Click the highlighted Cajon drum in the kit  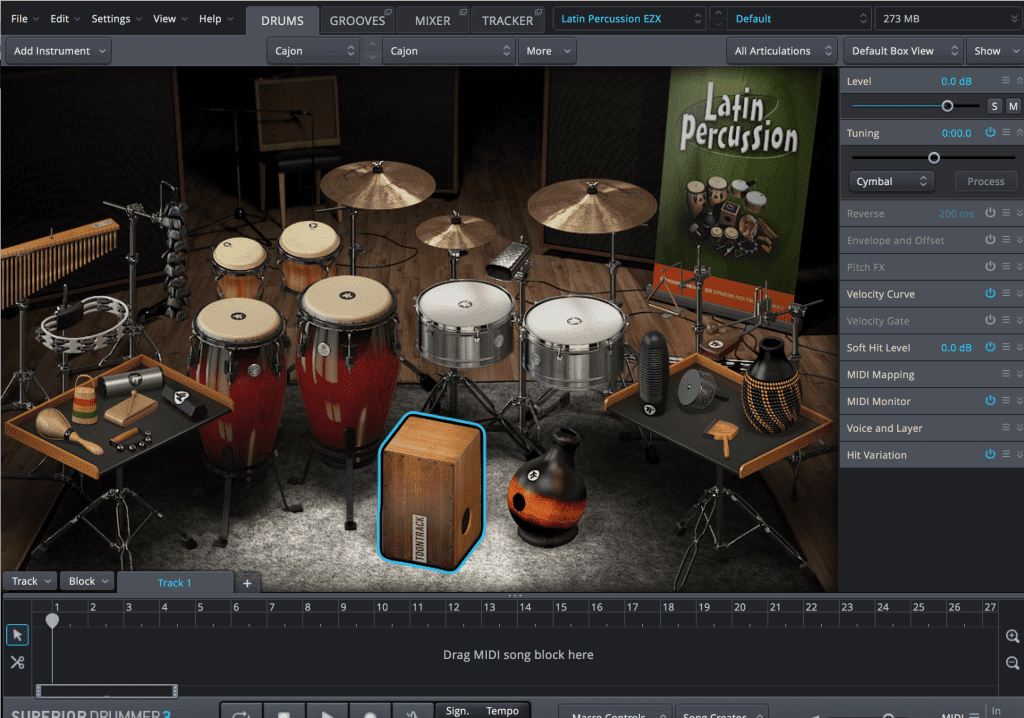click(432, 490)
